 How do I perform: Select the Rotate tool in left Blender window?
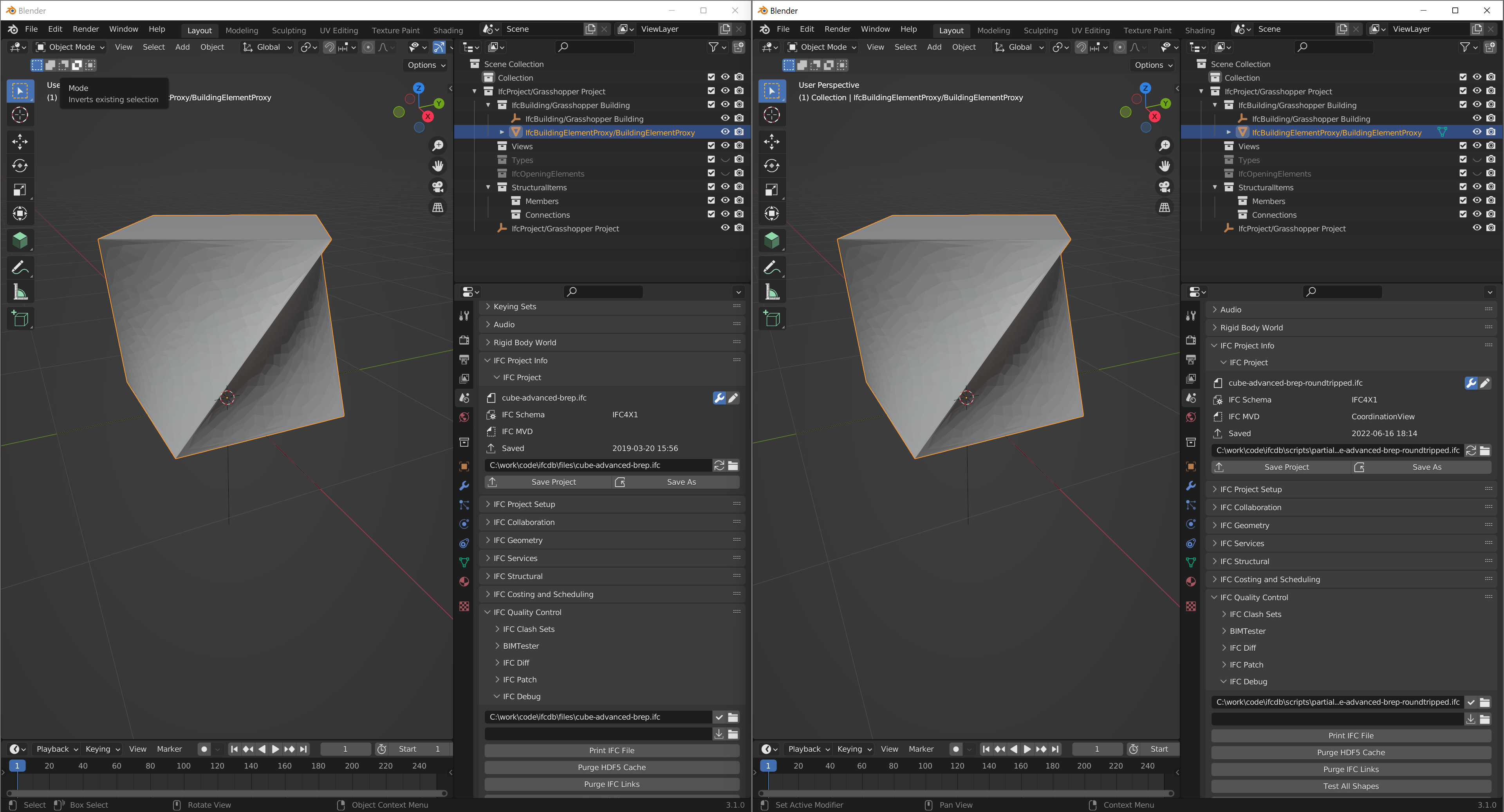[20, 166]
